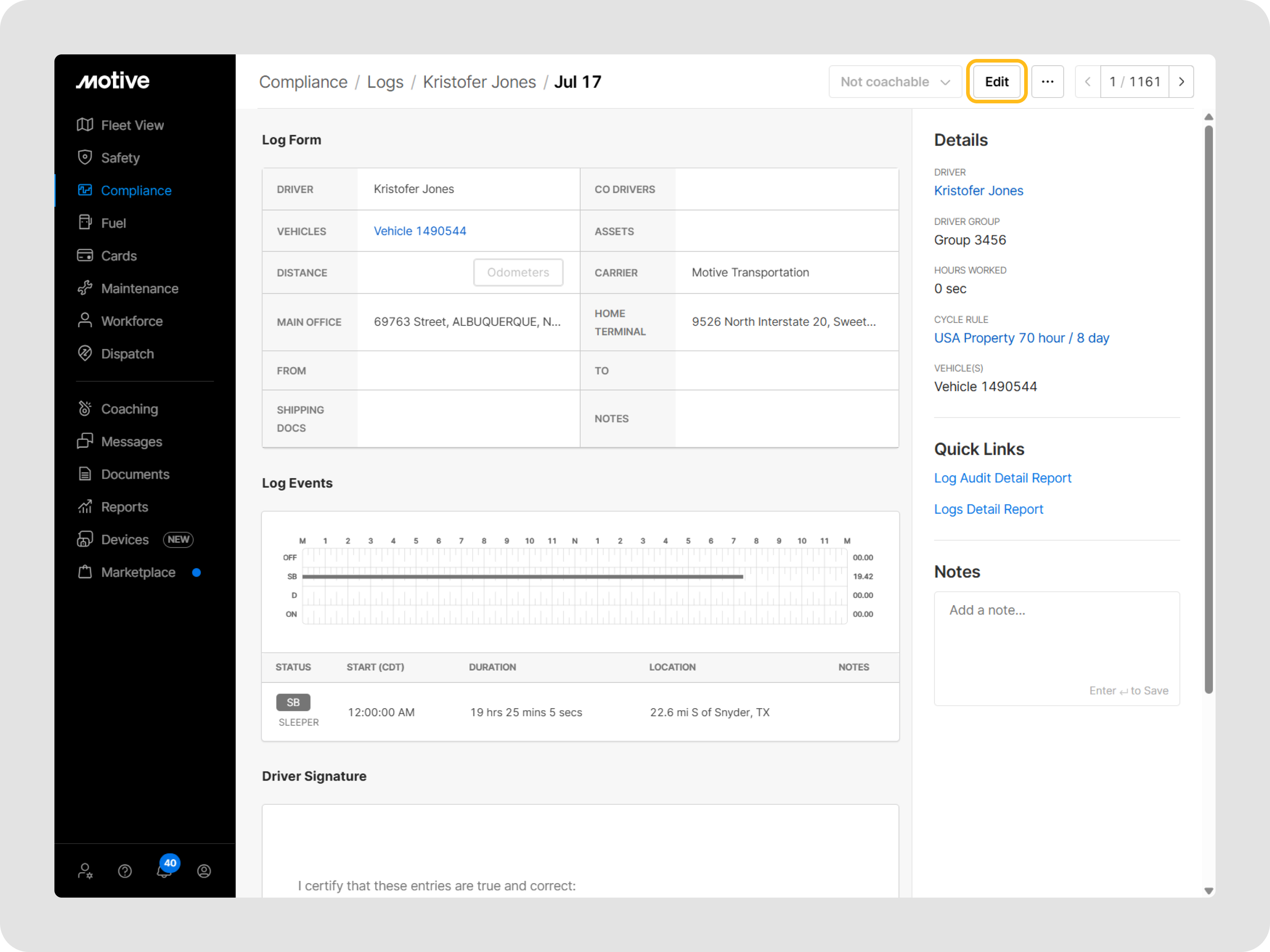Go to previous log with left chevron
The width and height of the screenshot is (1270, 952).
[1087, 82]
